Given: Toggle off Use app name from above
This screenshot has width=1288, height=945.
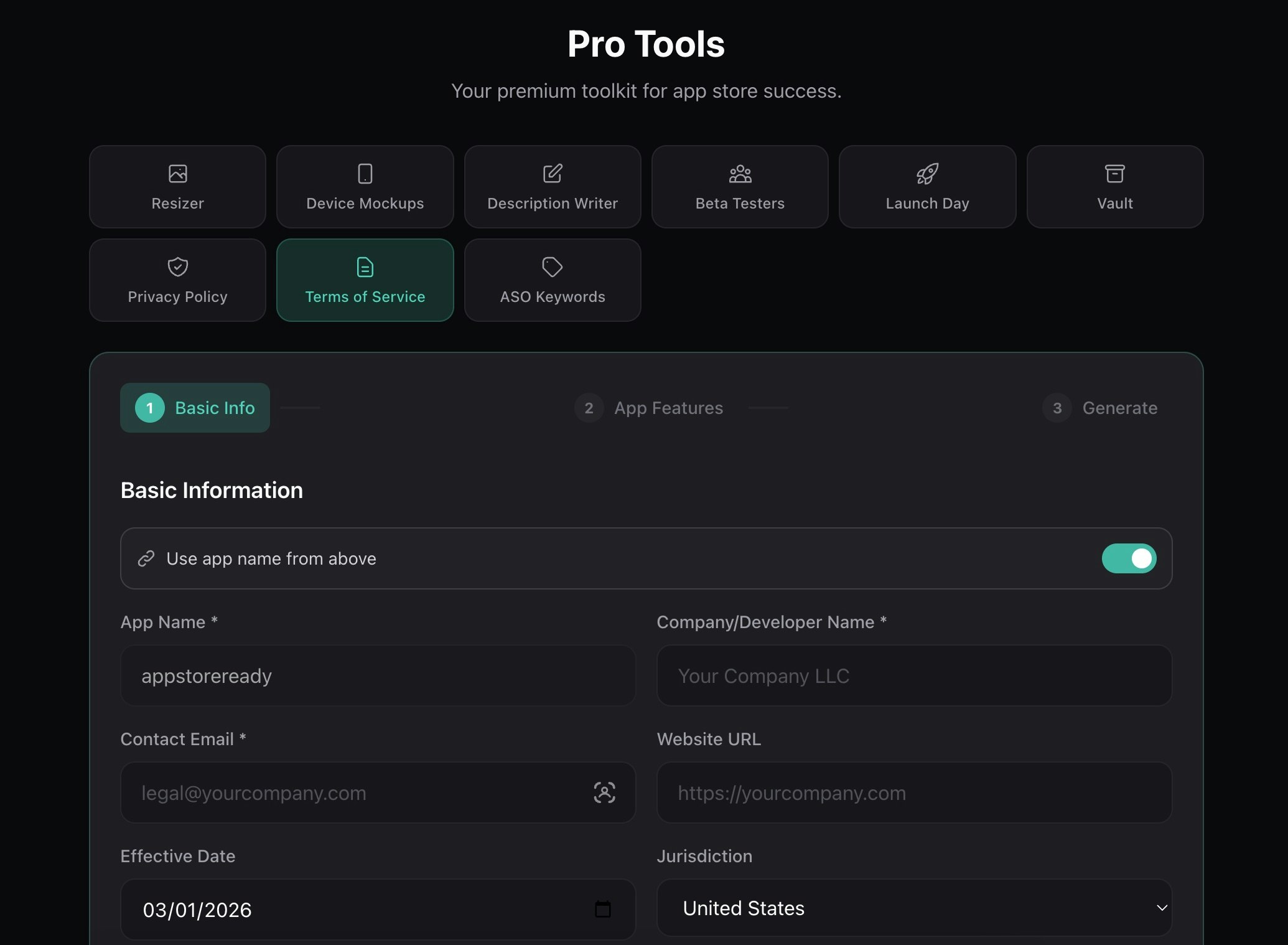Looking at the screenshot, I should coord(1129,558).
